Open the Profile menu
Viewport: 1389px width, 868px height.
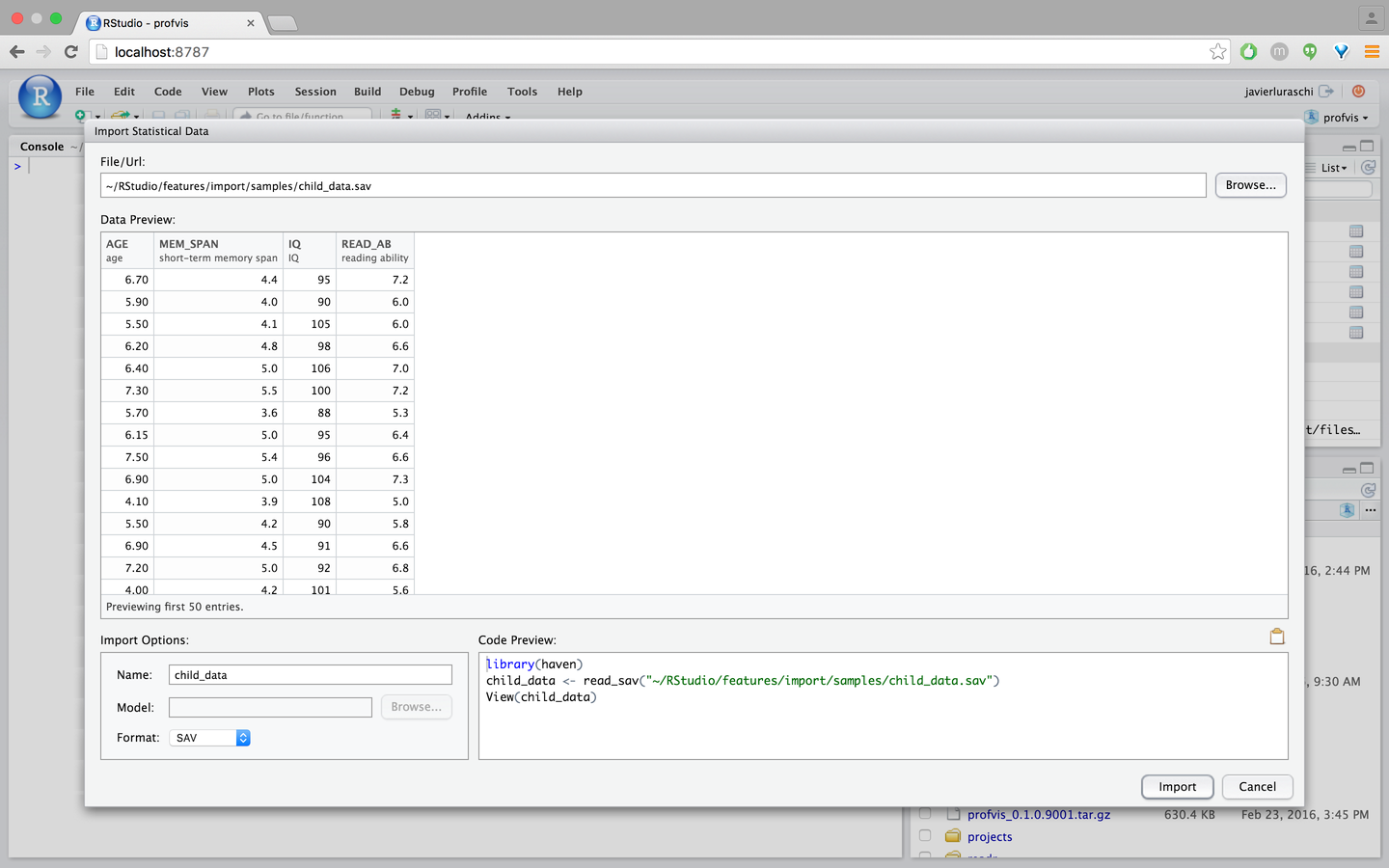(469, 92)
